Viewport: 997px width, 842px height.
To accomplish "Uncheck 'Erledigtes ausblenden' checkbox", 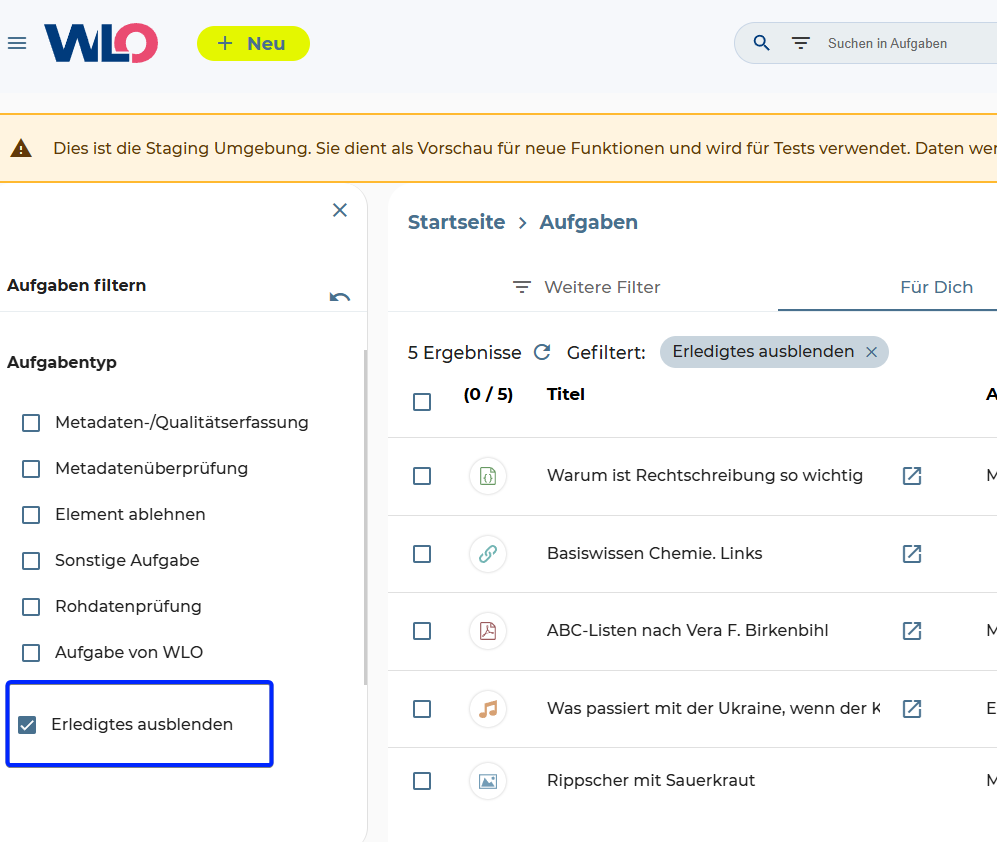I will pos(28,725).
